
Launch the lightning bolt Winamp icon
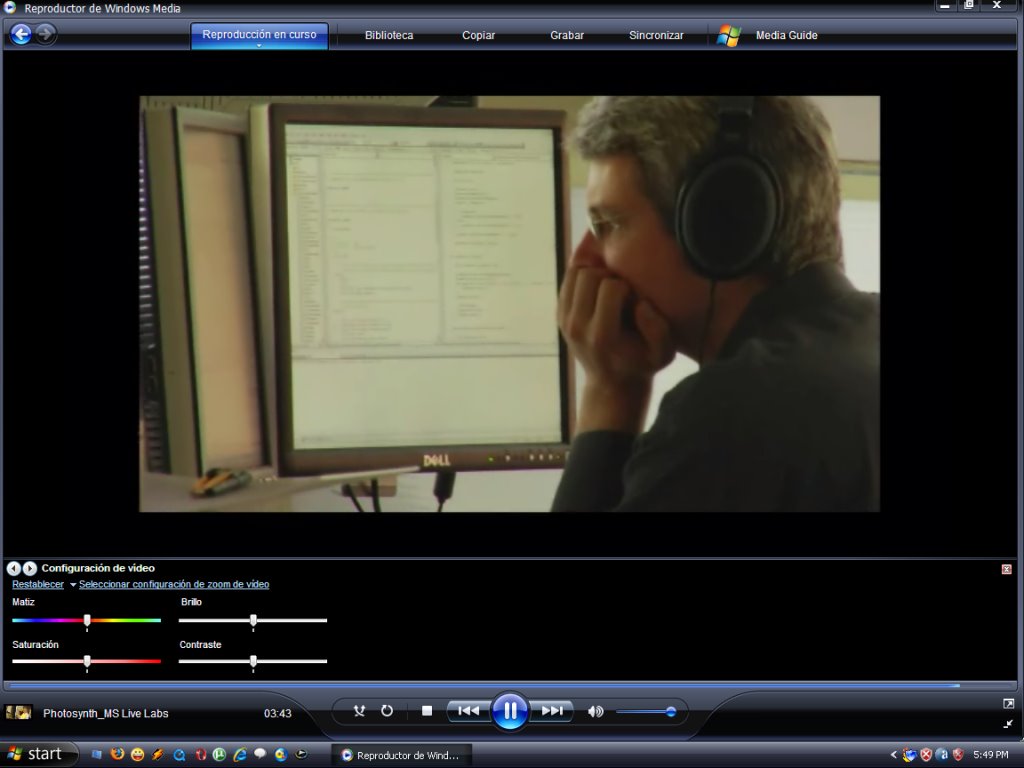[158, 755]
